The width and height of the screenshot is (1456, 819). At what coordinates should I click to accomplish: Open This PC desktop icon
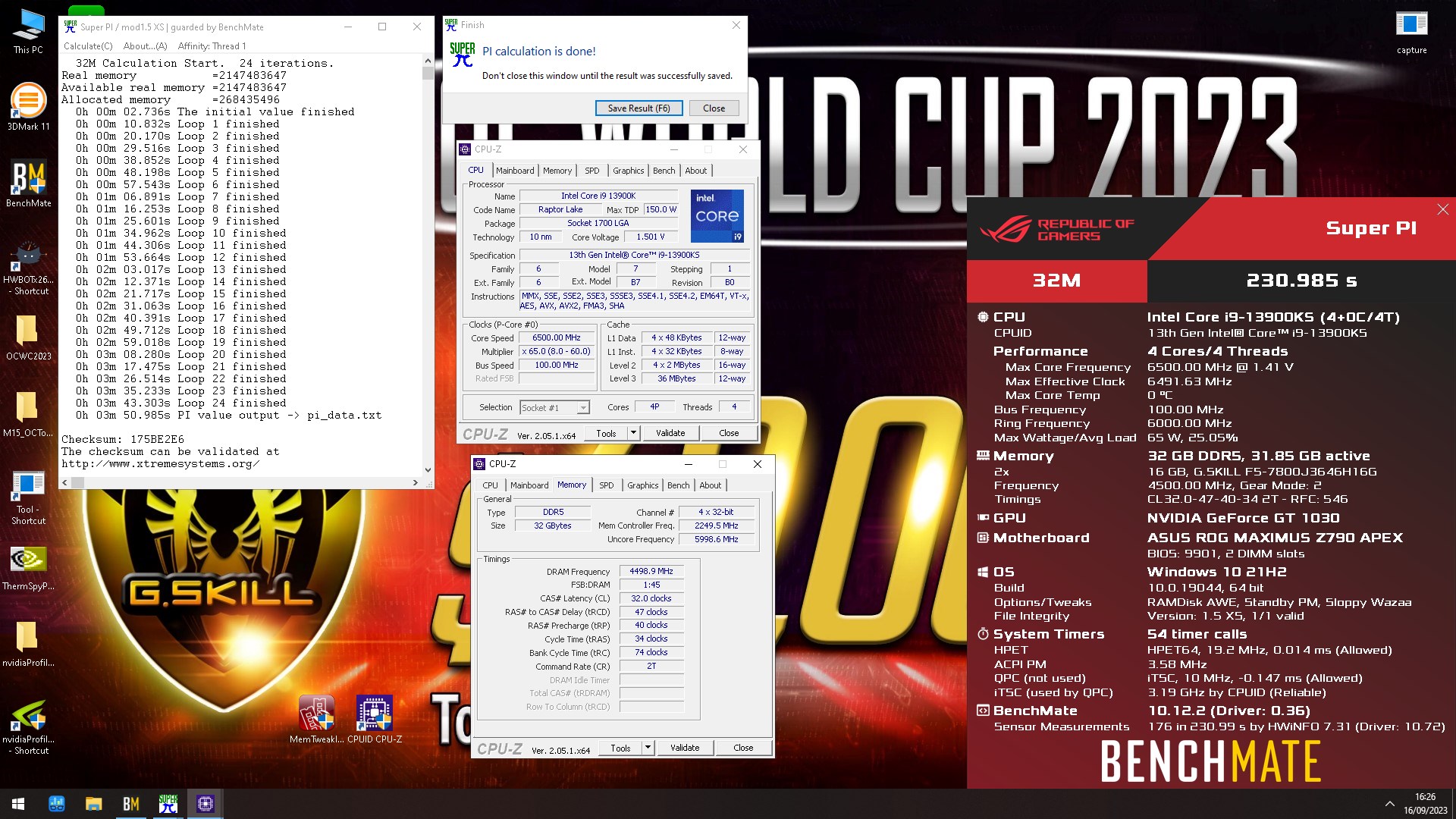[28, 31]
